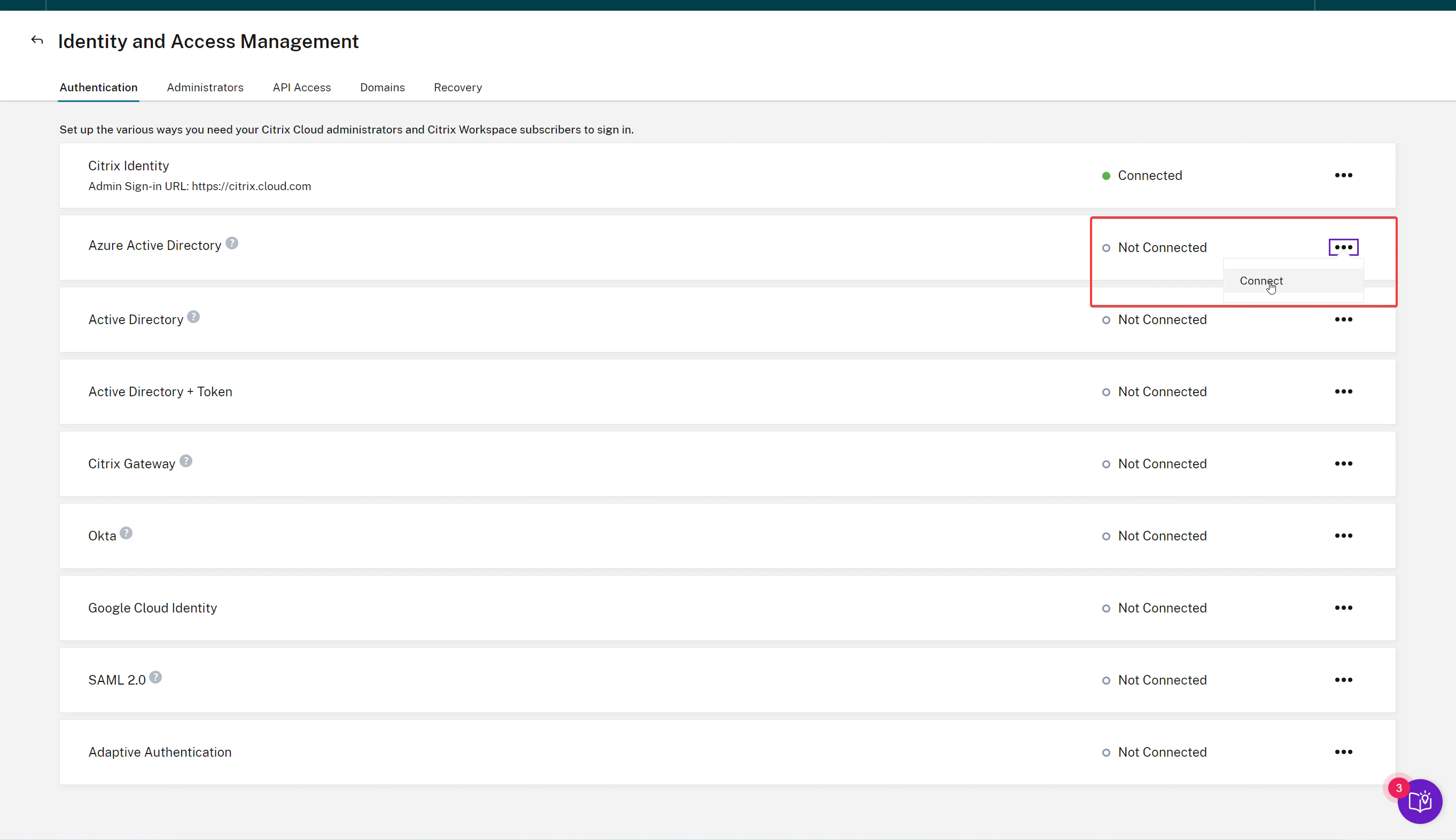Click the SAML 2.0 options icon
Screen dimensions: 1456x840
click(x=1343, y=680)
